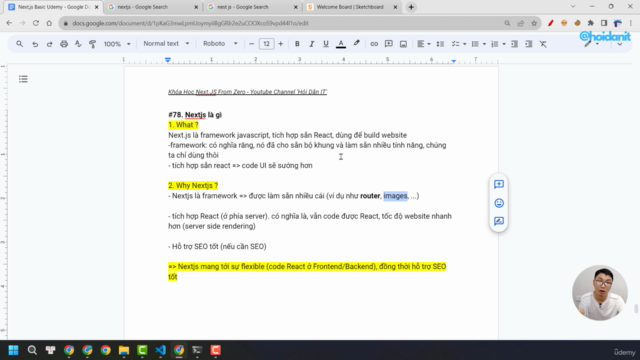640x360 pixels.
Task: Open the terminal from taskbar
Action: click(197, 350)
